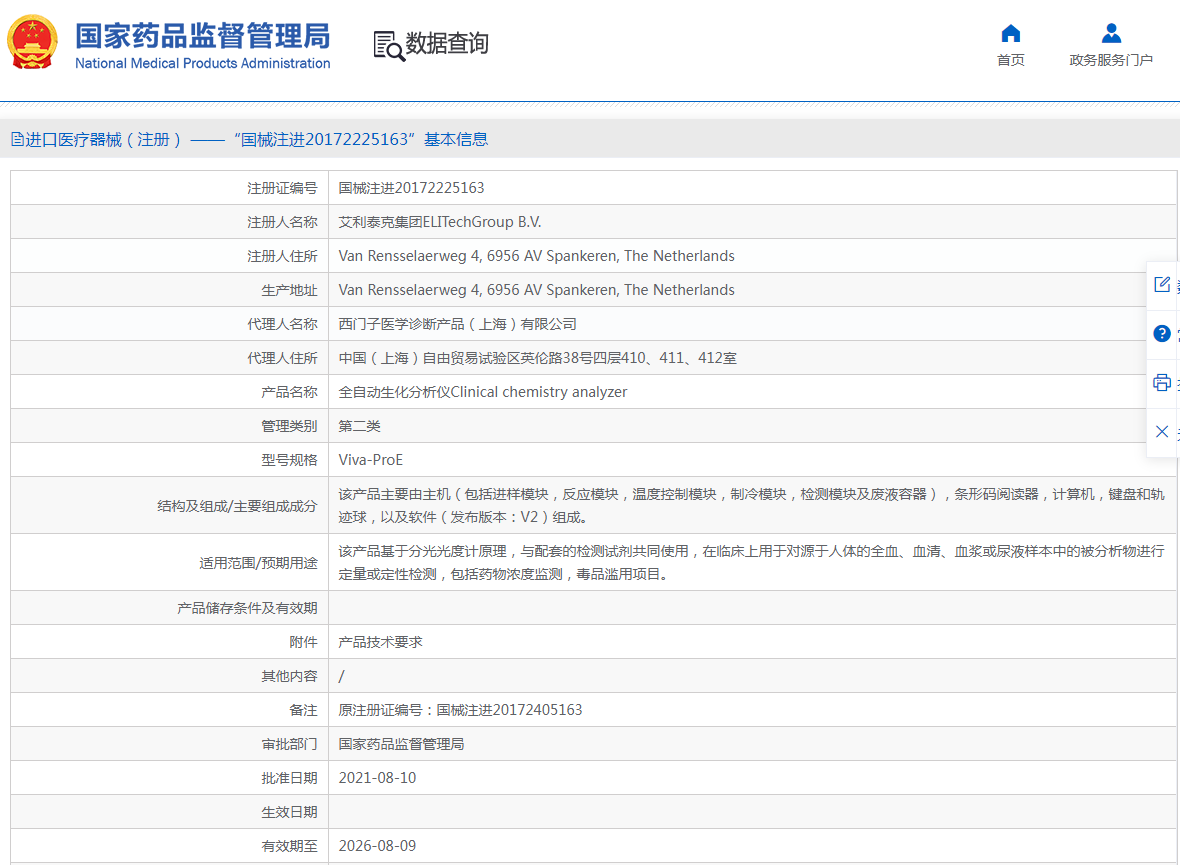The width and height of the screenshot is (1180, 865).
Task: Click the 适用范围/预期用途 description text
Action: click(751, 562)
